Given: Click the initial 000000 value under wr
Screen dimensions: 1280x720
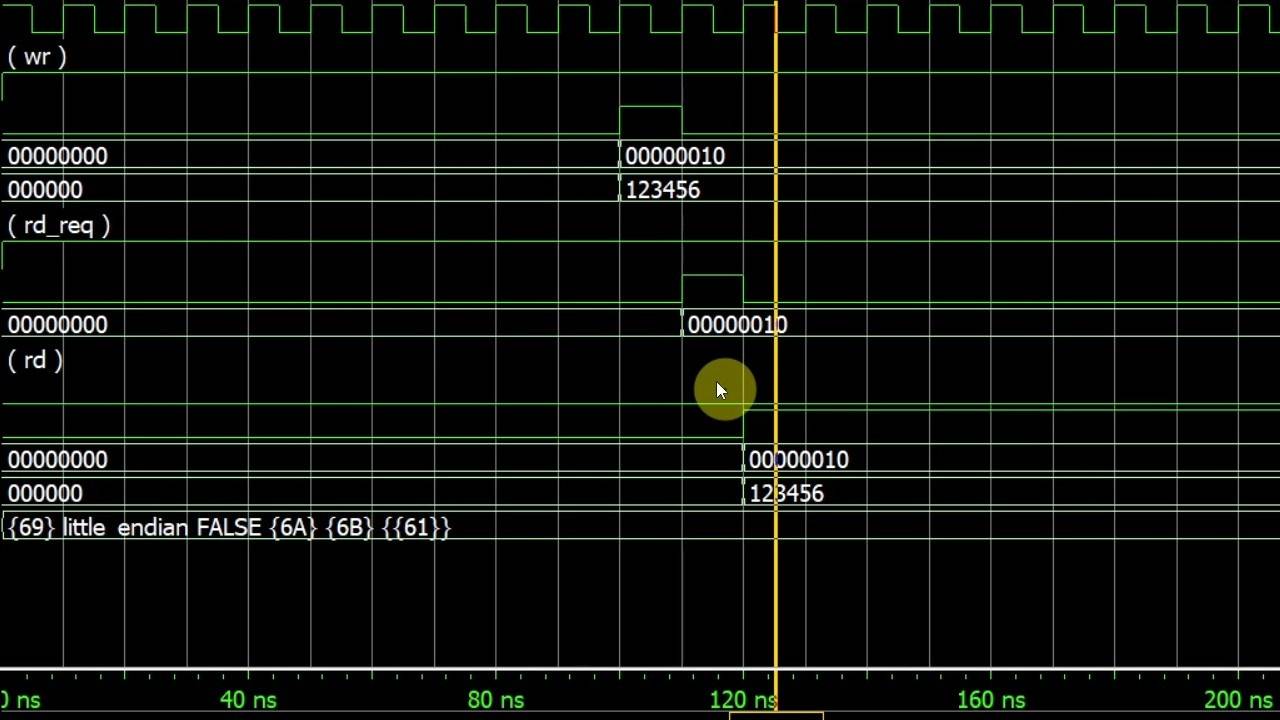Looking at the screenshot, I should coord(45,190).
